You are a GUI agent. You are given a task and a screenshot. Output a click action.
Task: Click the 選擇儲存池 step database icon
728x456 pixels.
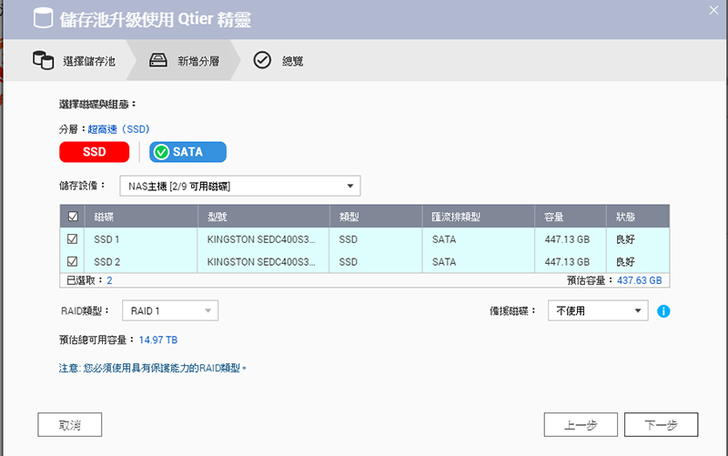click(44, 61)
